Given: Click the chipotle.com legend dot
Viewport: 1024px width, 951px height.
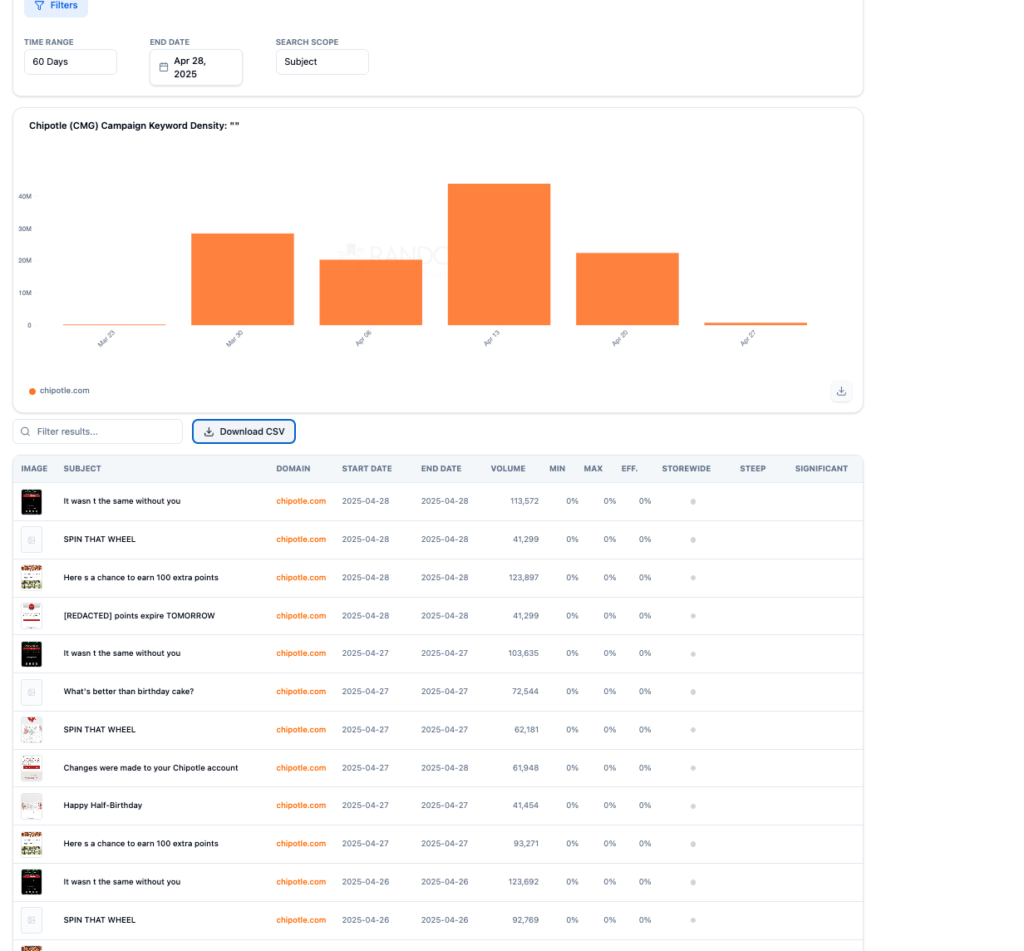Looking at the screenshot, I should tap(32, 391).
